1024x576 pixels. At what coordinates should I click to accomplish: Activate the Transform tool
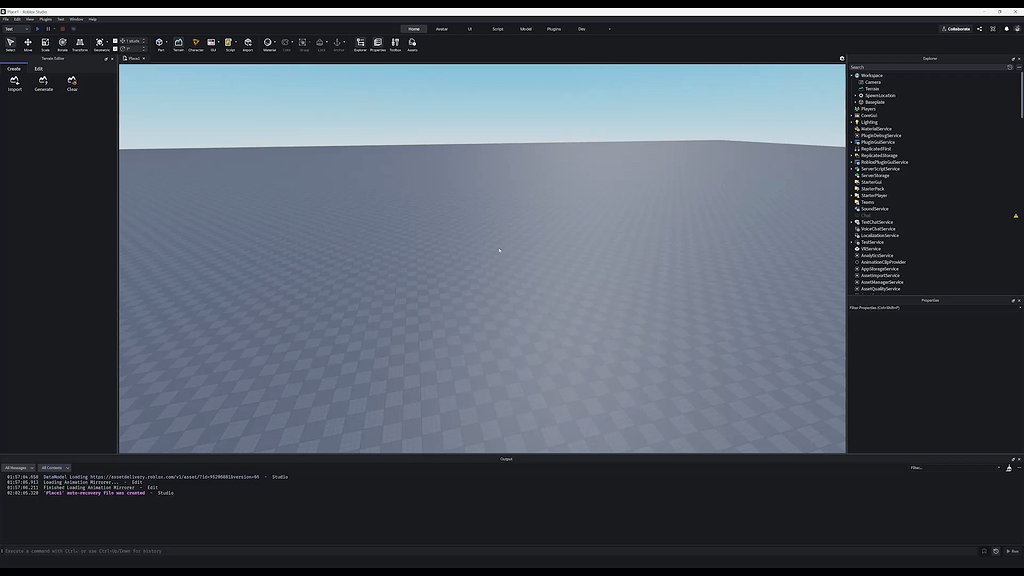pos(80,44)
